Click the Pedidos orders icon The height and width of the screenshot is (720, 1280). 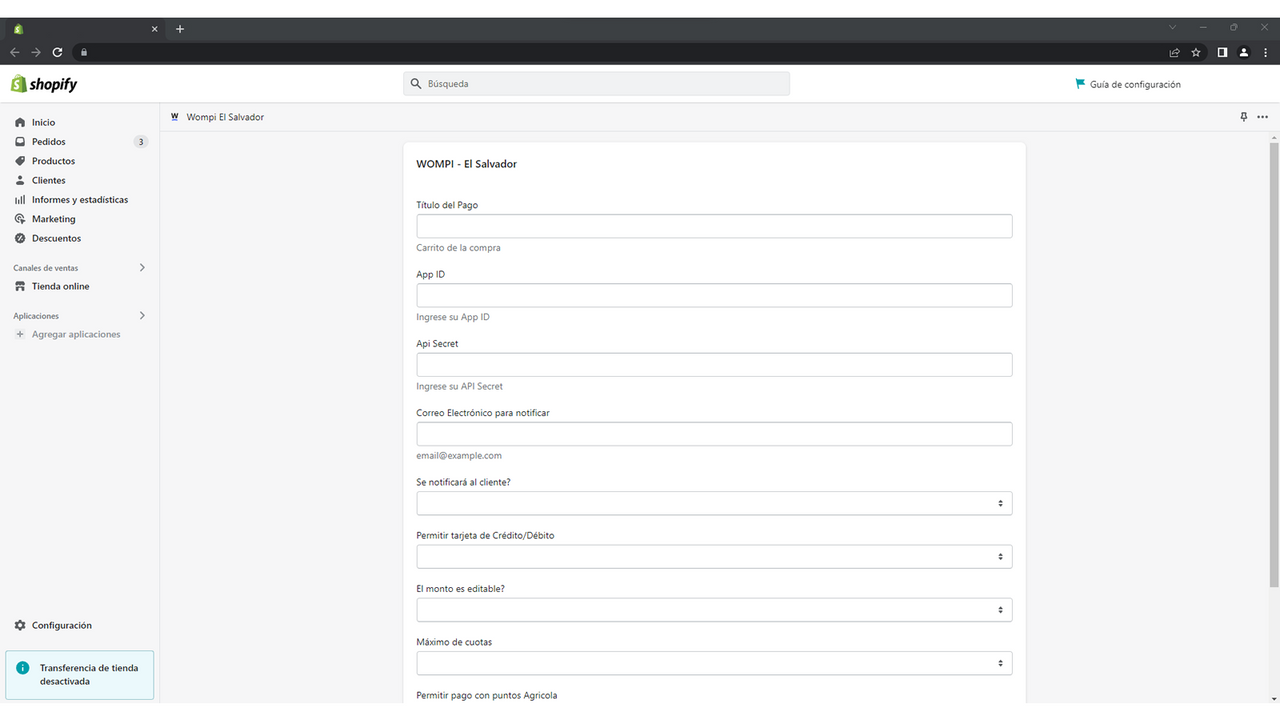(20, 142)
